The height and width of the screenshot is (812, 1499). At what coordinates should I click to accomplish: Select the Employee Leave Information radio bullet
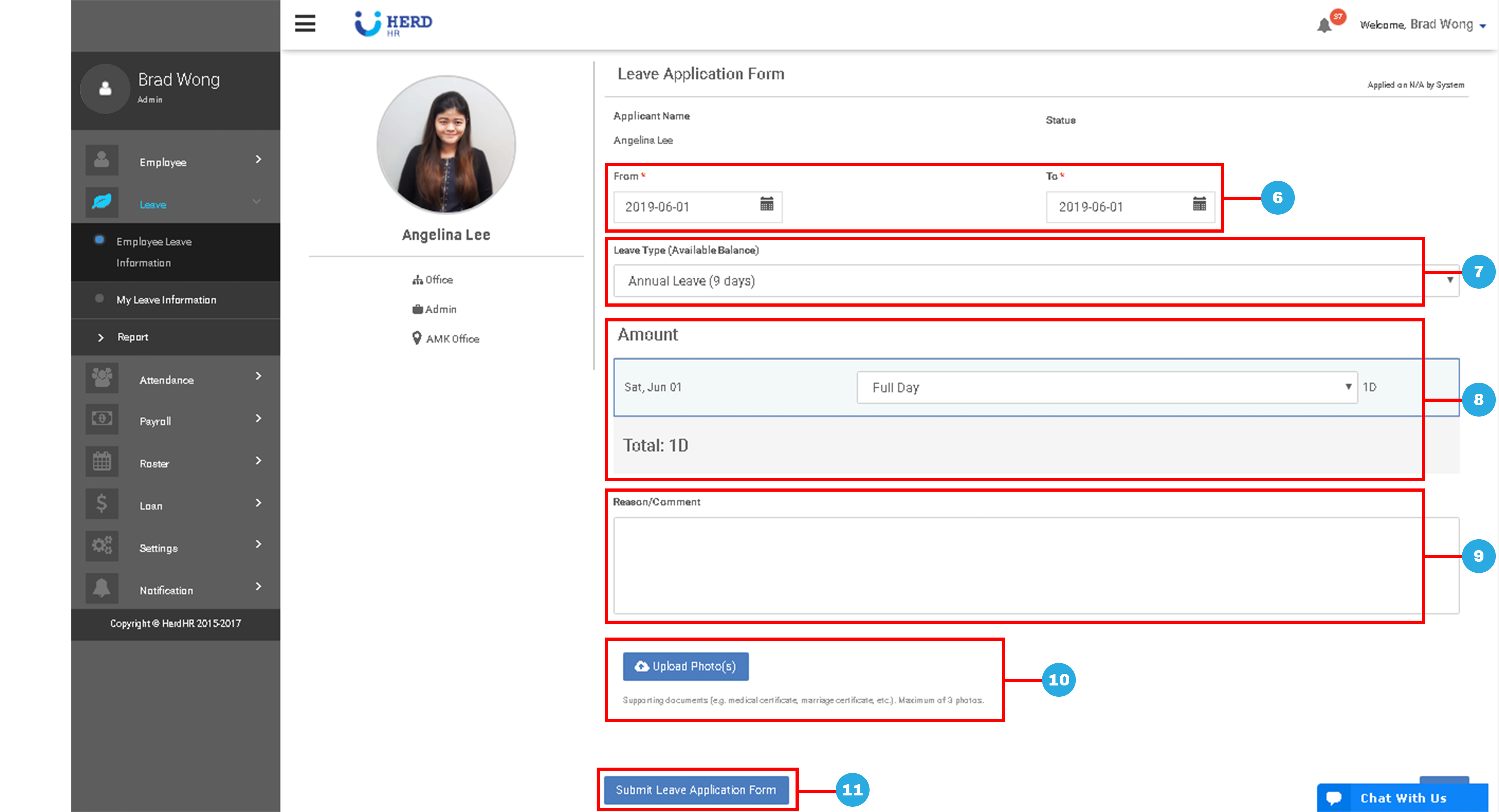[99, 240]
